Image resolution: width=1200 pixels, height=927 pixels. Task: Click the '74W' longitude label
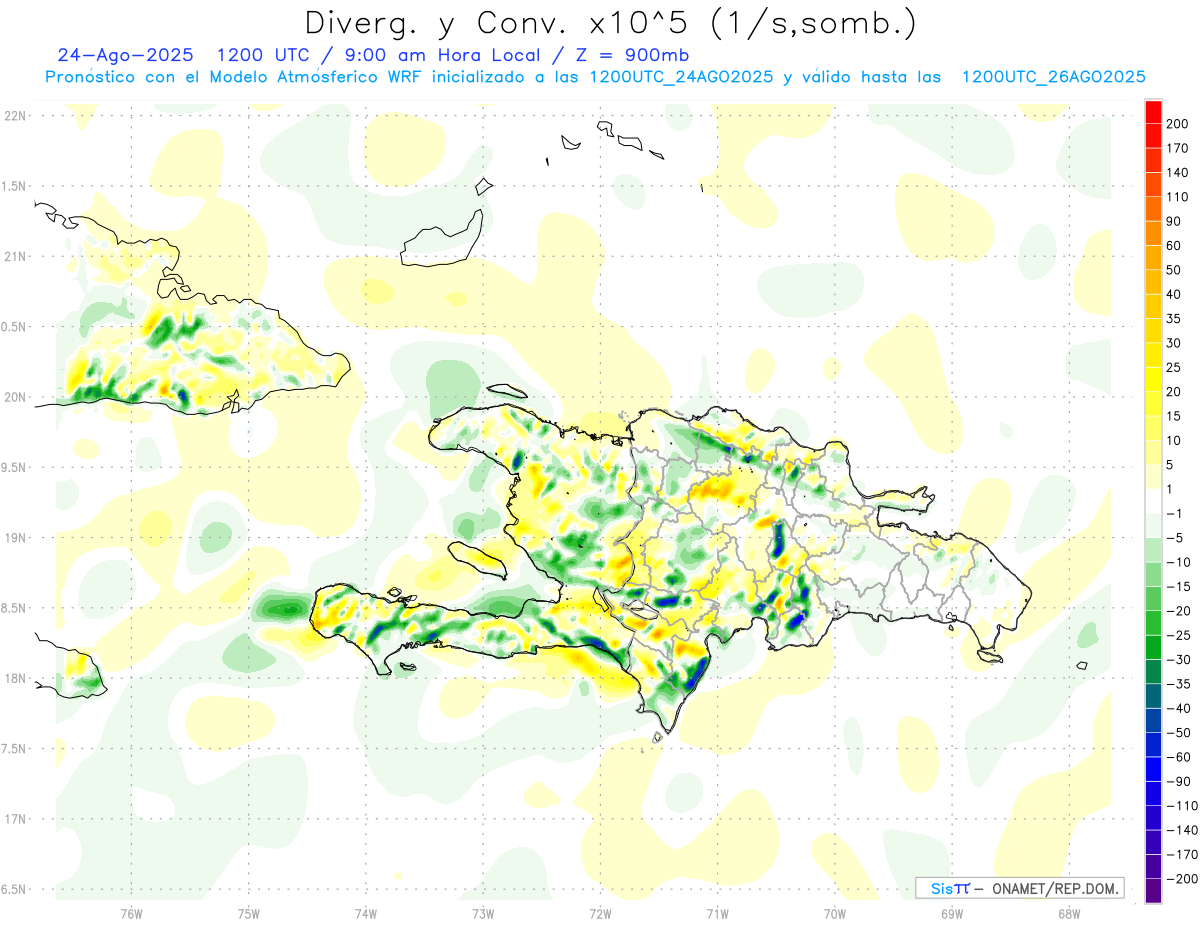coord(365,913)
